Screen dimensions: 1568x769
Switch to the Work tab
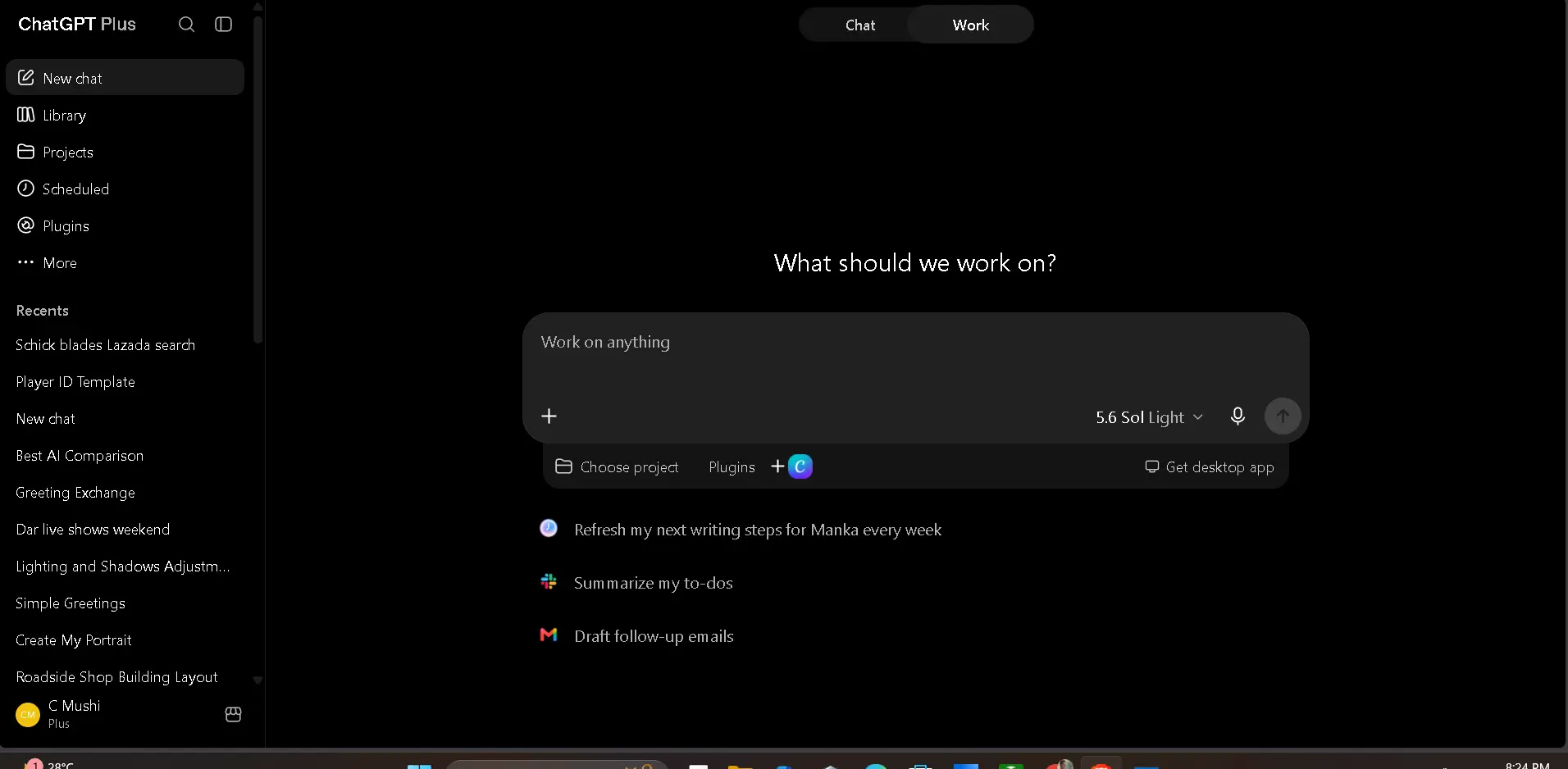pos(971,25)
